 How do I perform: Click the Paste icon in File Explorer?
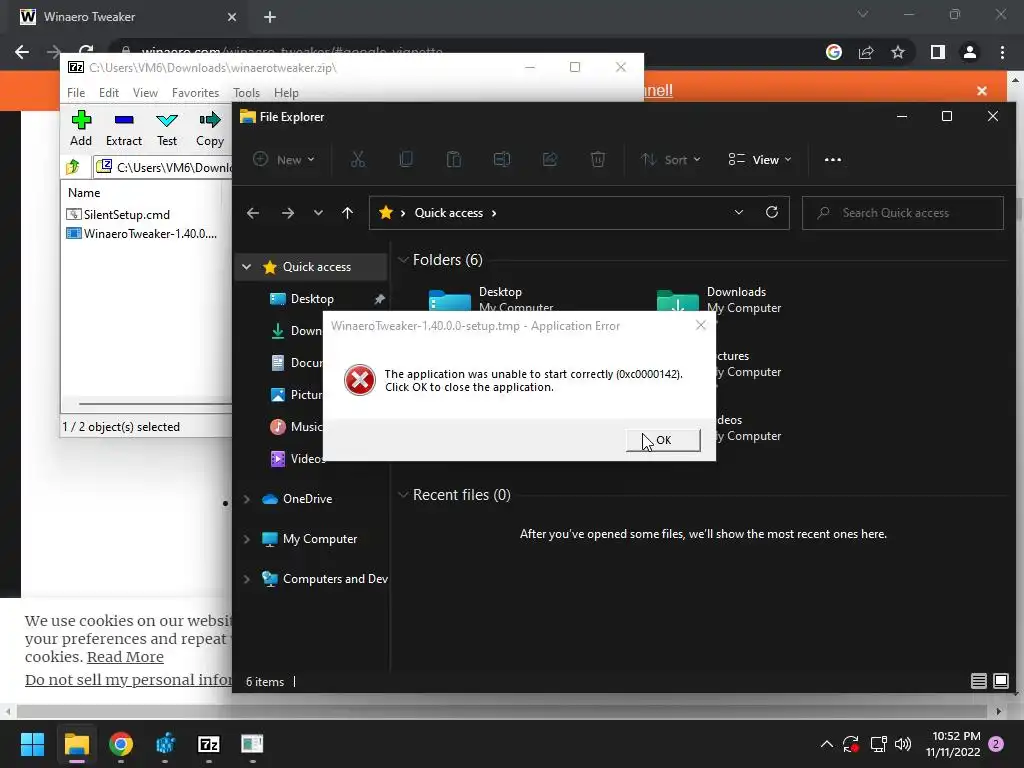pos(454,159)
